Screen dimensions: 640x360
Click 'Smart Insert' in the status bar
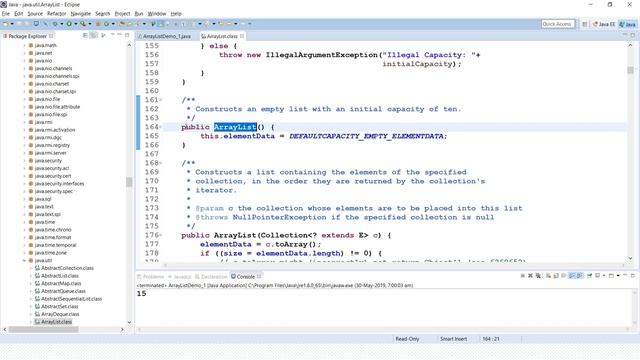point(453,339)
